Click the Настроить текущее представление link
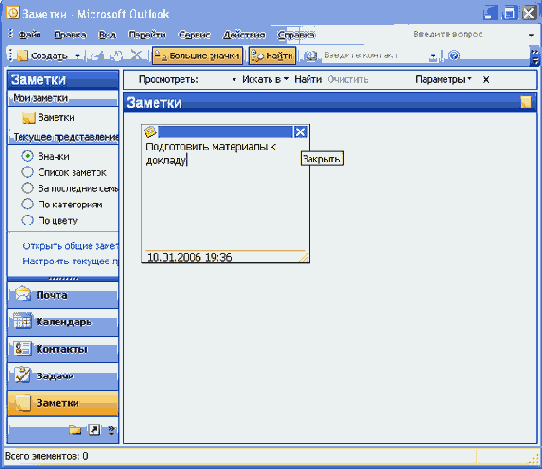542x469 pixels. (x=70, y=261)
